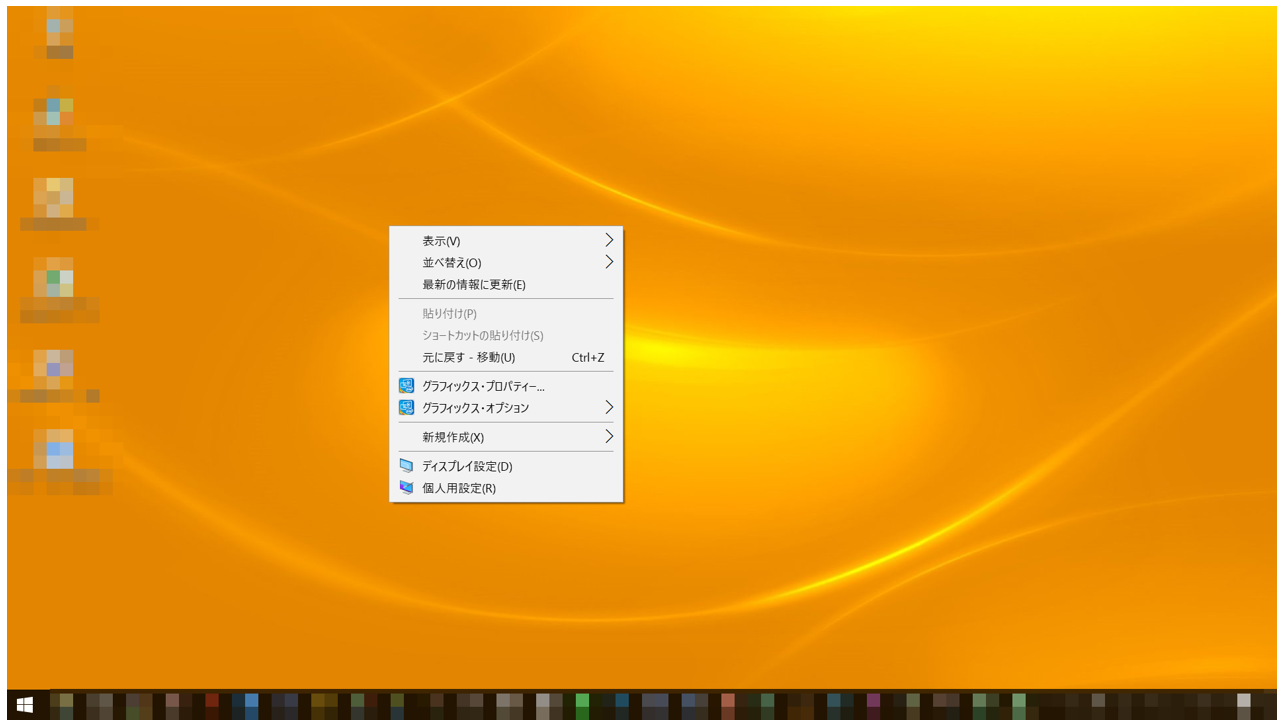
Task: Click the Windows Start button
Action: 25,705
